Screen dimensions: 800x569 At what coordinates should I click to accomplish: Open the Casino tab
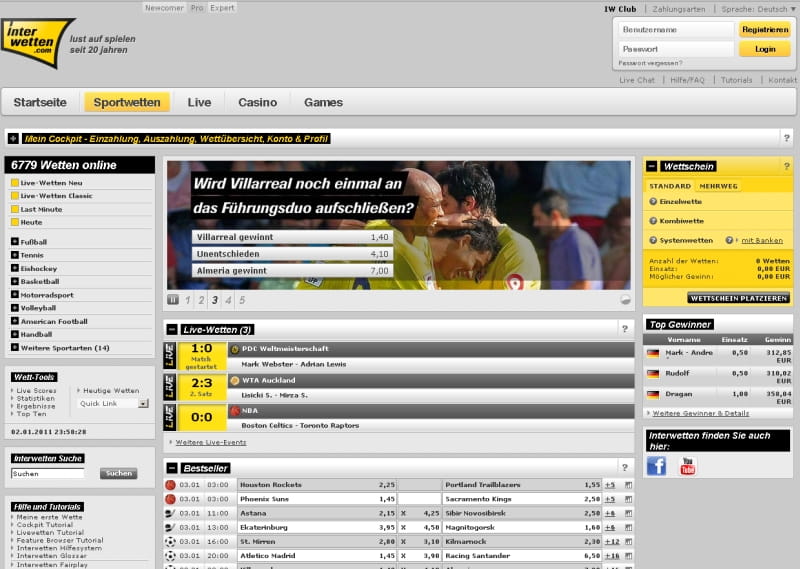(x=258, y=102)
